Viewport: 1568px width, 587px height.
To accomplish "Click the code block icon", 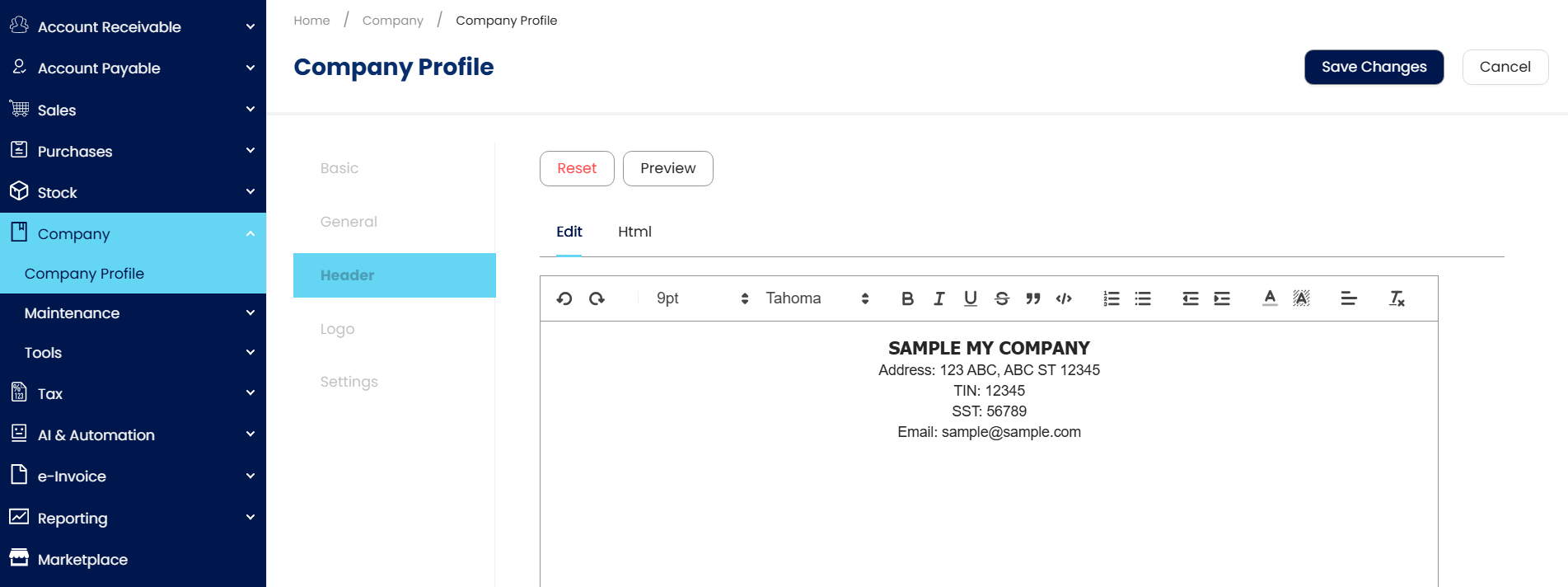I will tap(1064, 298).
